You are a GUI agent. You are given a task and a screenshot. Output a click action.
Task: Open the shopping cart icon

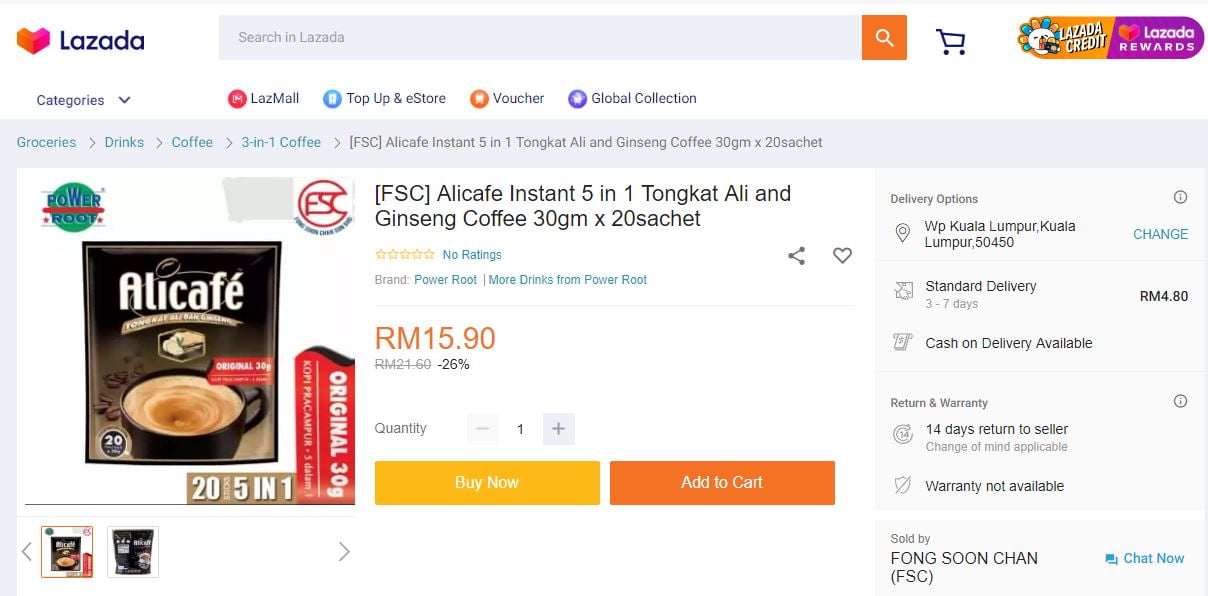[x=950, y=41]
